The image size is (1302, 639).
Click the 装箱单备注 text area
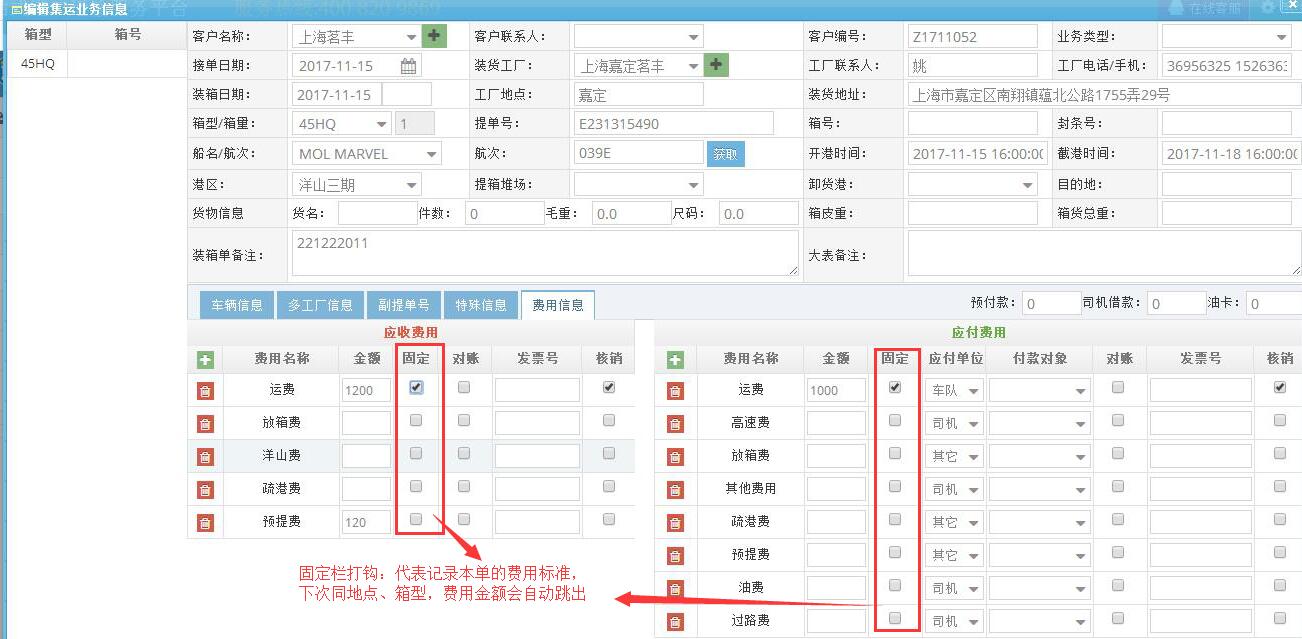pos(544,254)
